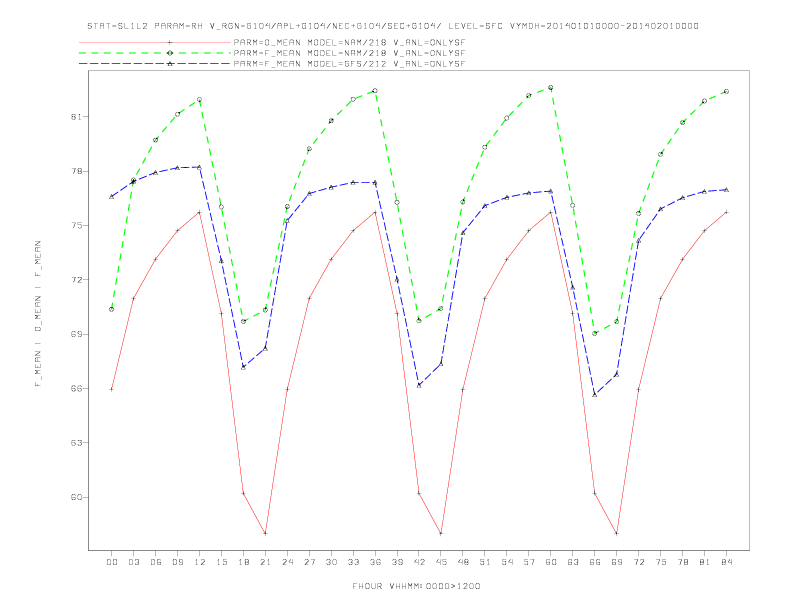Click x-axis tick label 24
This screenshot has width=792, height=612.
click(287, 562)
